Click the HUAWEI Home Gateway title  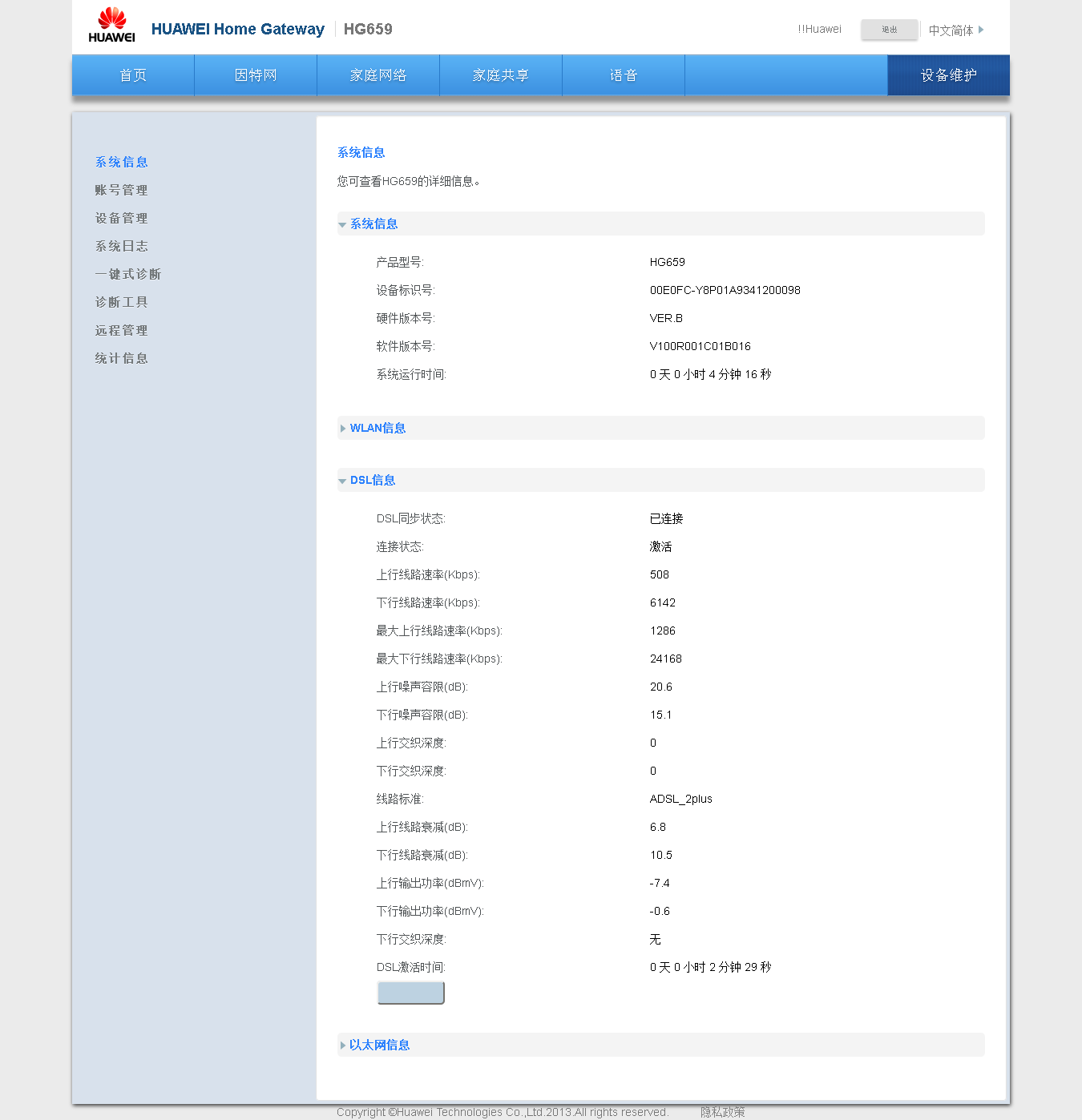pos(238,30)
